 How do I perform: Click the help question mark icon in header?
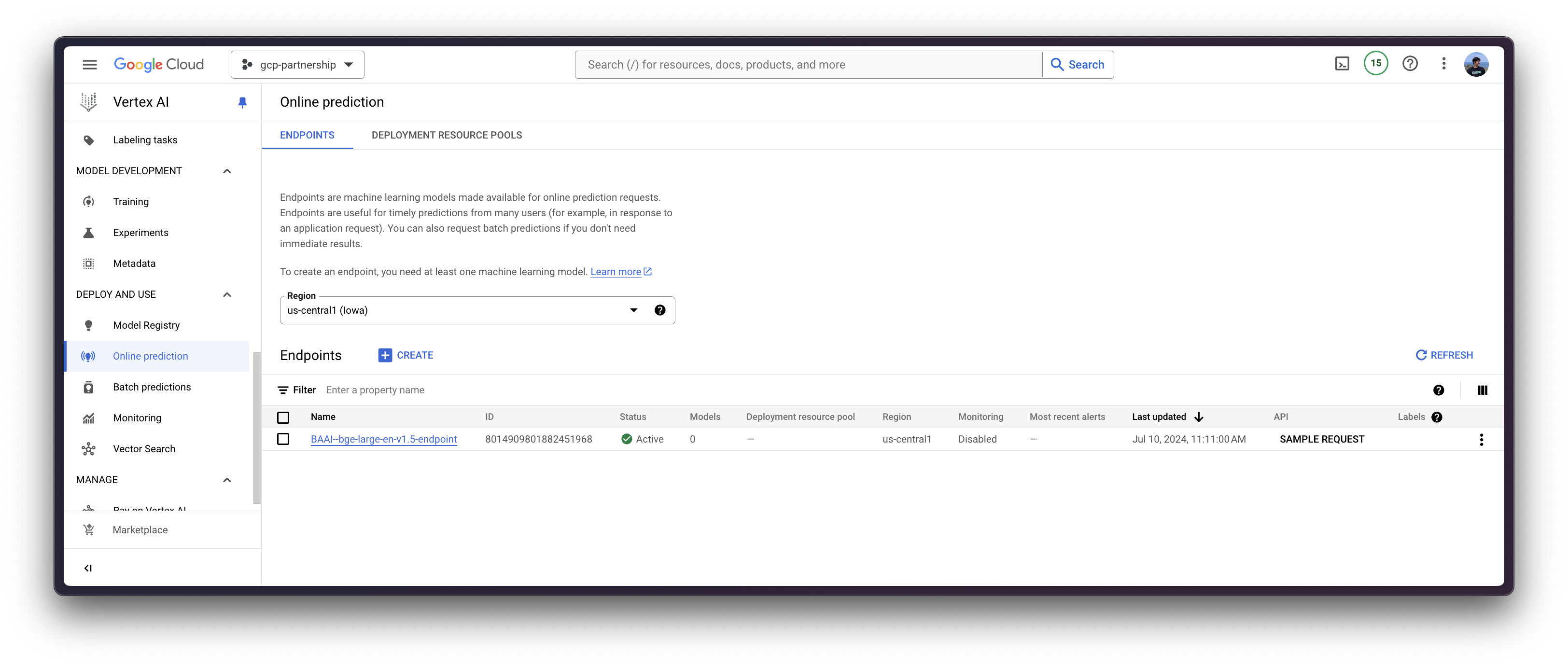pos(1410,64)
